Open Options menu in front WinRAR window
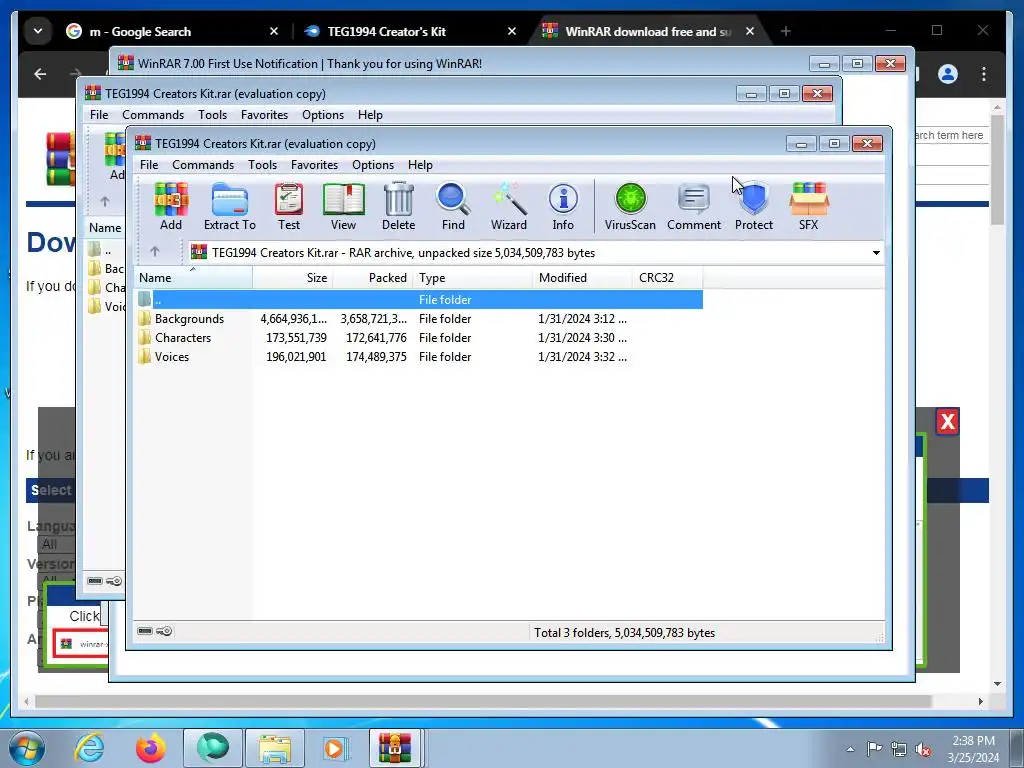The image size is (1024, 768). [373, 165]
